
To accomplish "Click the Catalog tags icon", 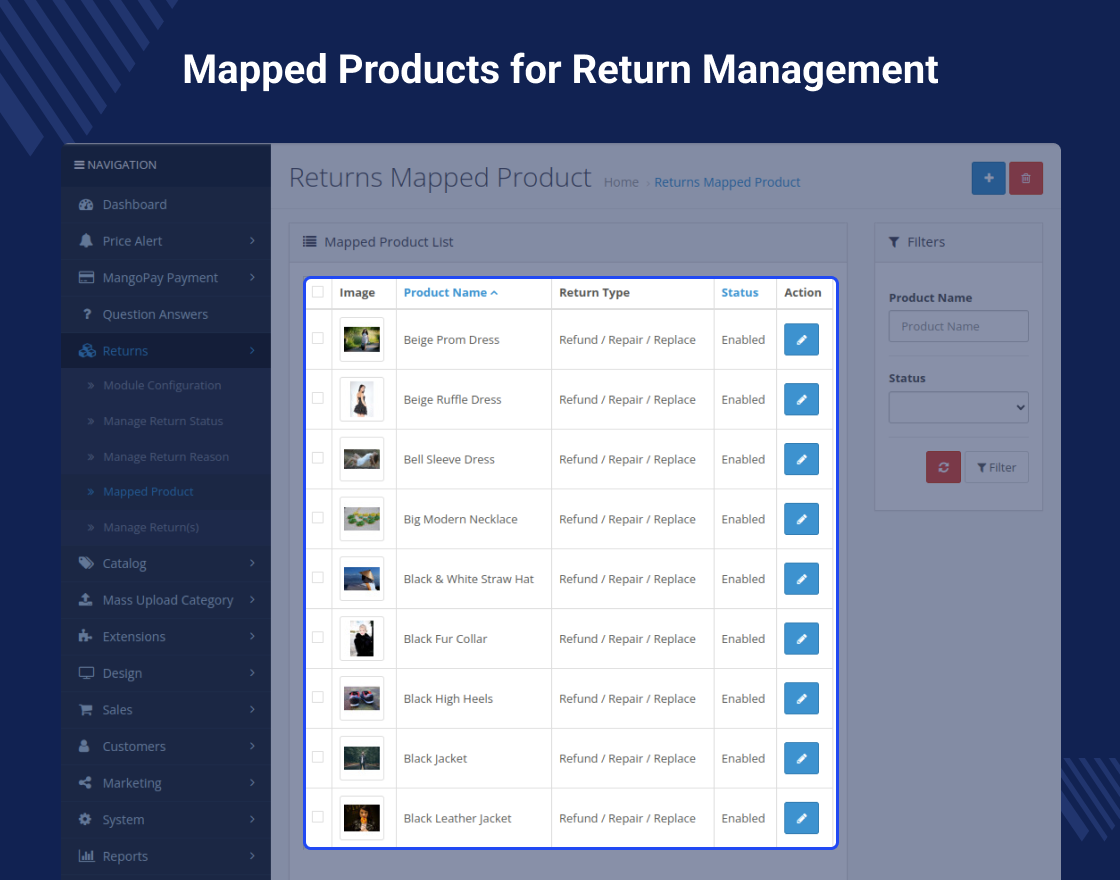I will [86, 563].
